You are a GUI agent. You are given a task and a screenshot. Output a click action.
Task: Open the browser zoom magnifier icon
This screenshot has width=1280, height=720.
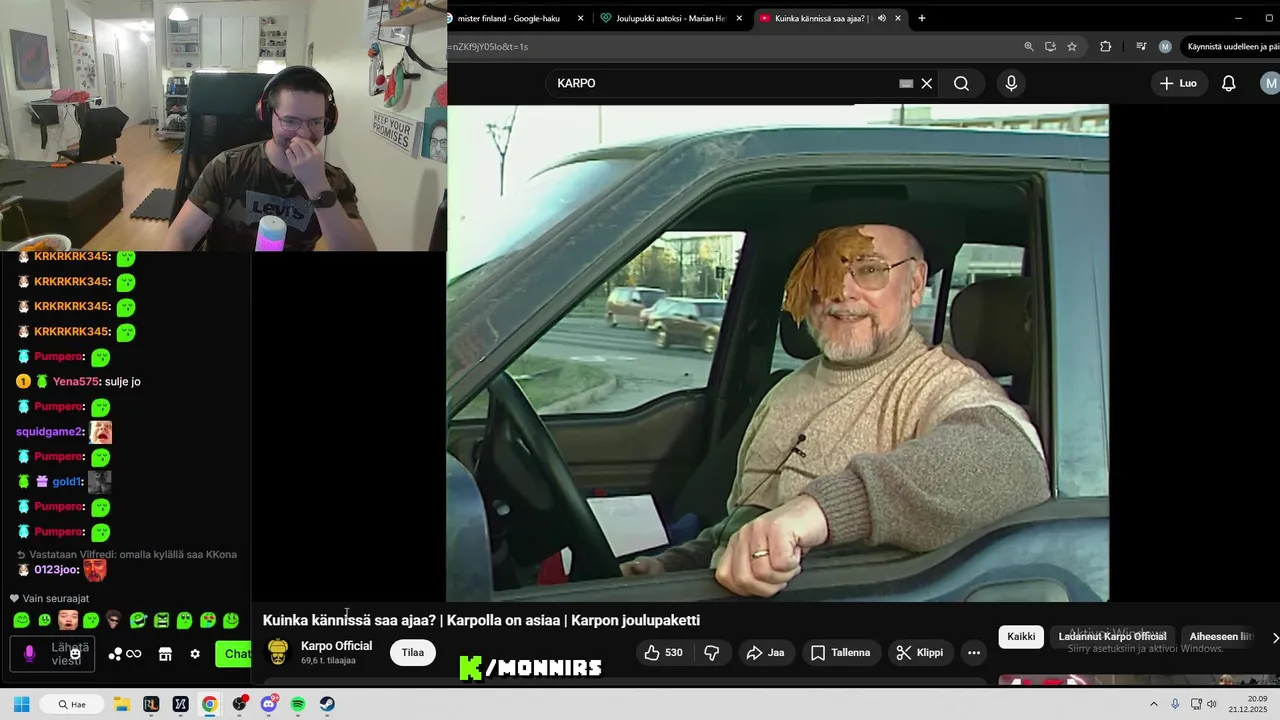click(x=1029, y=46)
